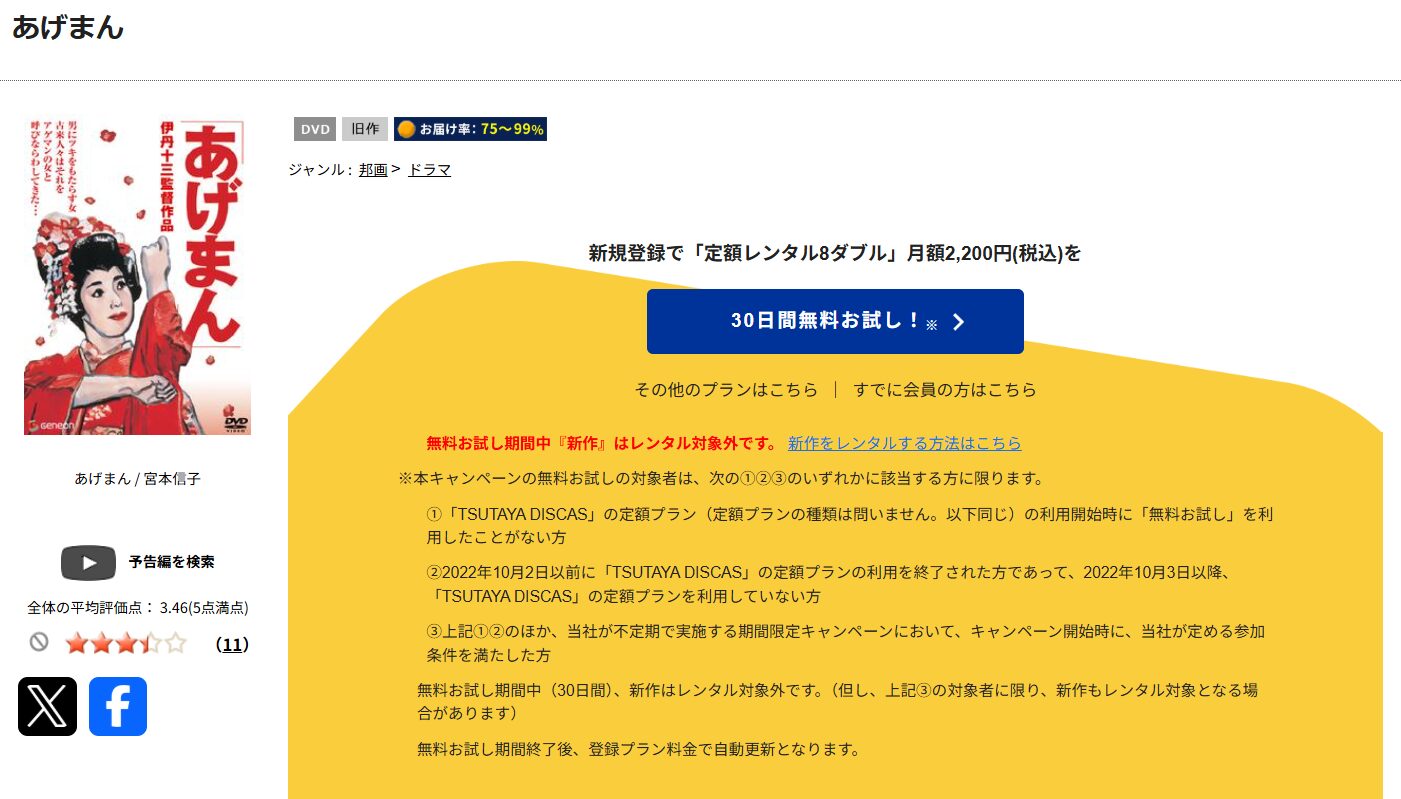Start the 30日間無料お試し trial button
This screenshot has height=799, width=1401.
point(835,321)
